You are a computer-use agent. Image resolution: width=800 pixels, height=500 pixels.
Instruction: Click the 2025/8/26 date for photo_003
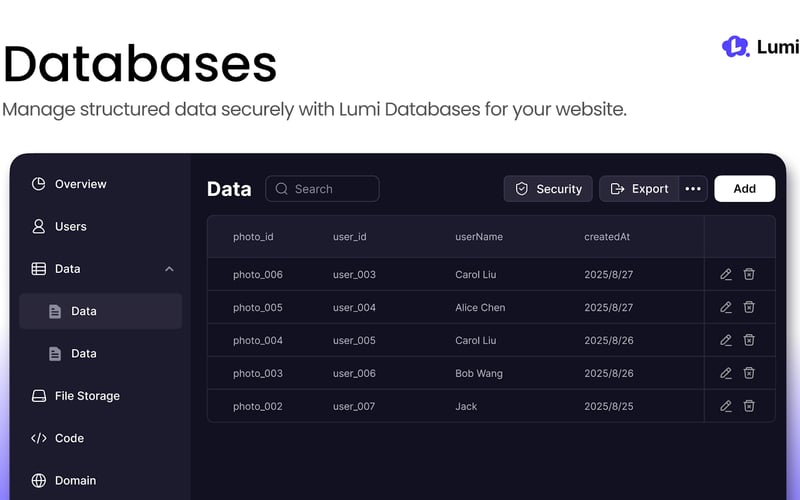[609, 373]
